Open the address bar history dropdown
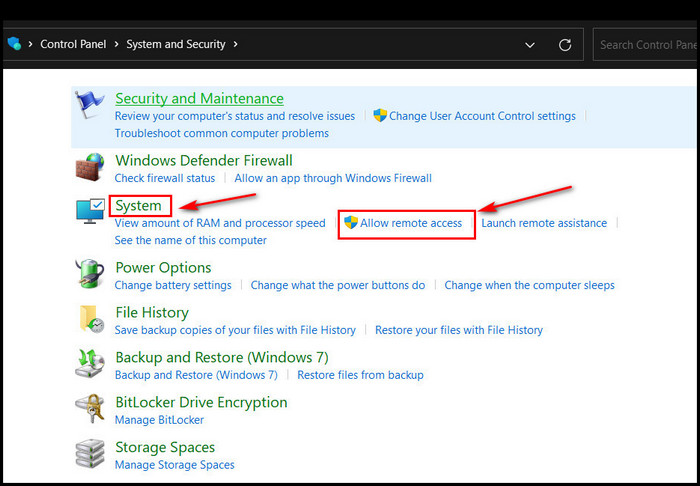 530,45
